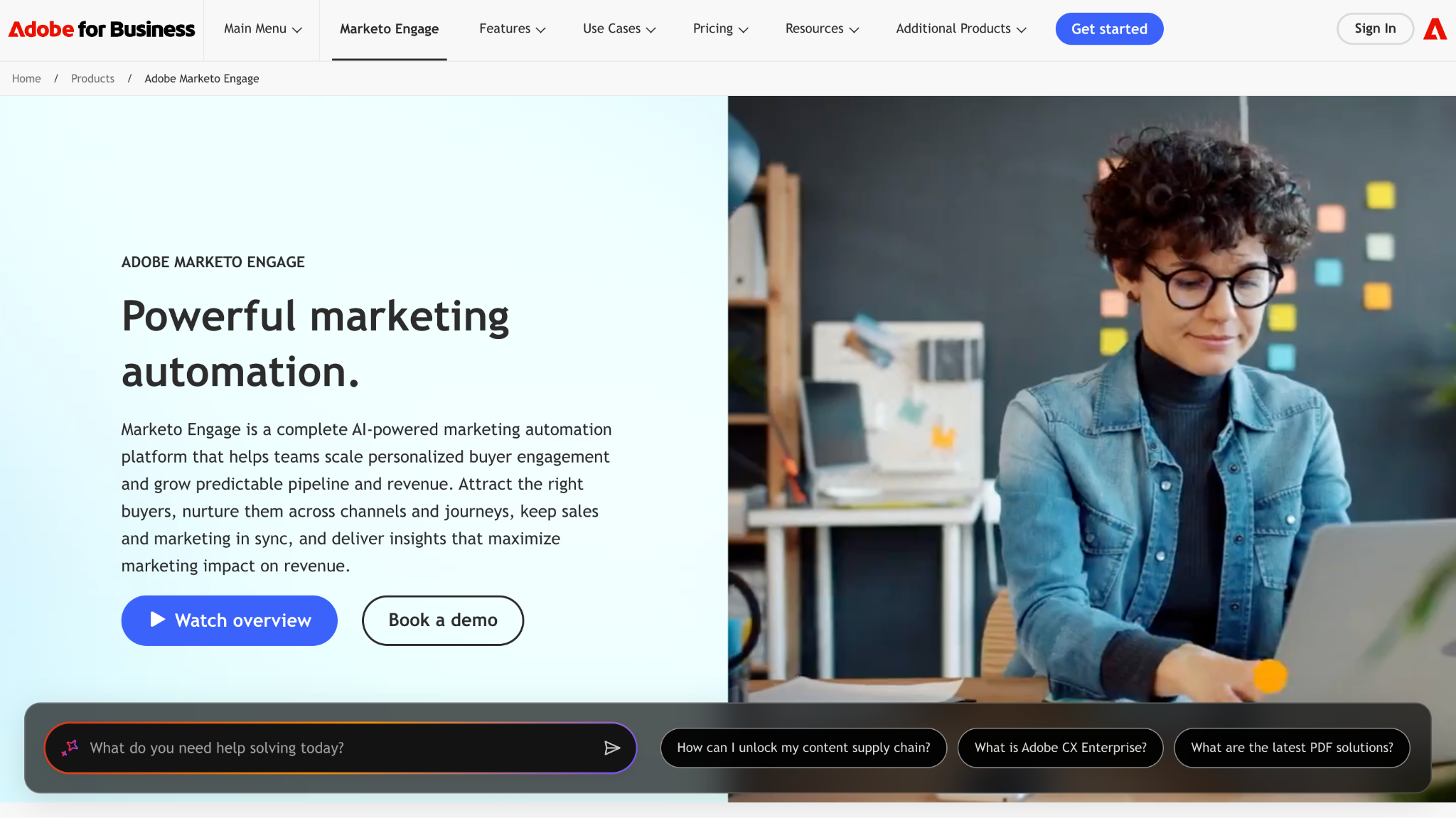Click the ADOBE MARKETO ENGAGE eyebrow text
The height and width of the screenshot is (818, 1456).
tap(213, 262)
